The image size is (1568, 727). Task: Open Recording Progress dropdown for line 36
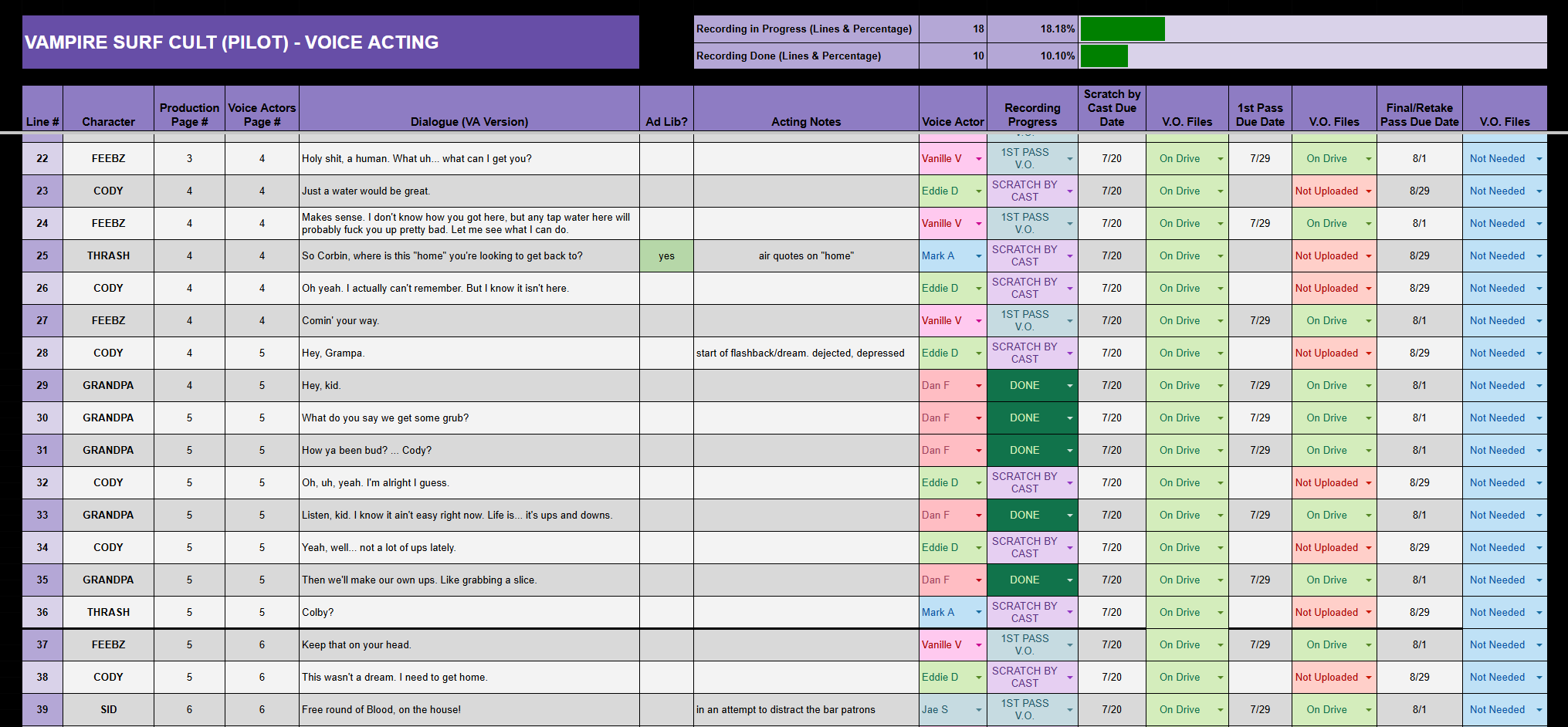1069,613
